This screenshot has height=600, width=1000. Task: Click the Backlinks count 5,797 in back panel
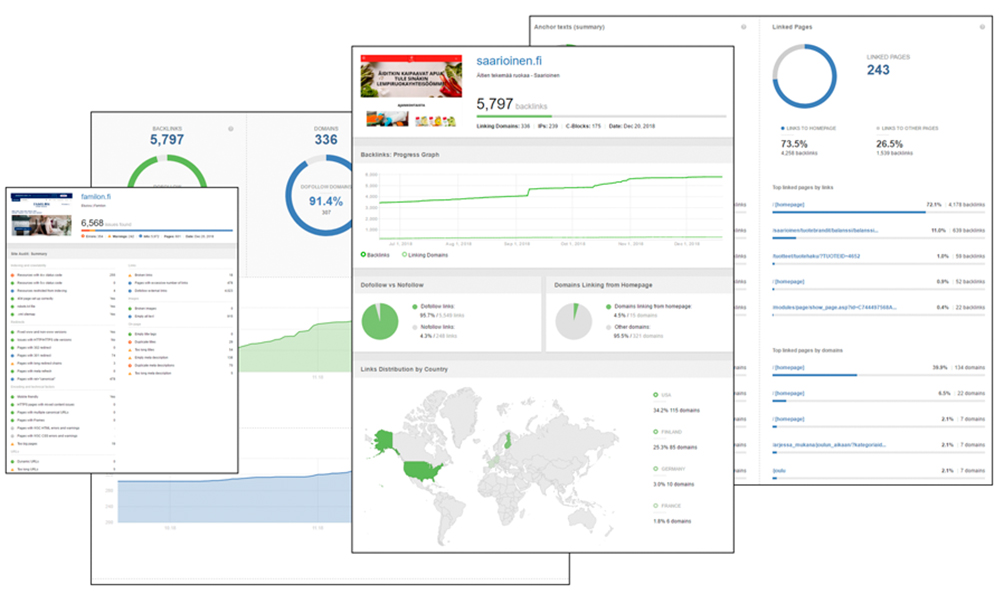click(167, 140)
